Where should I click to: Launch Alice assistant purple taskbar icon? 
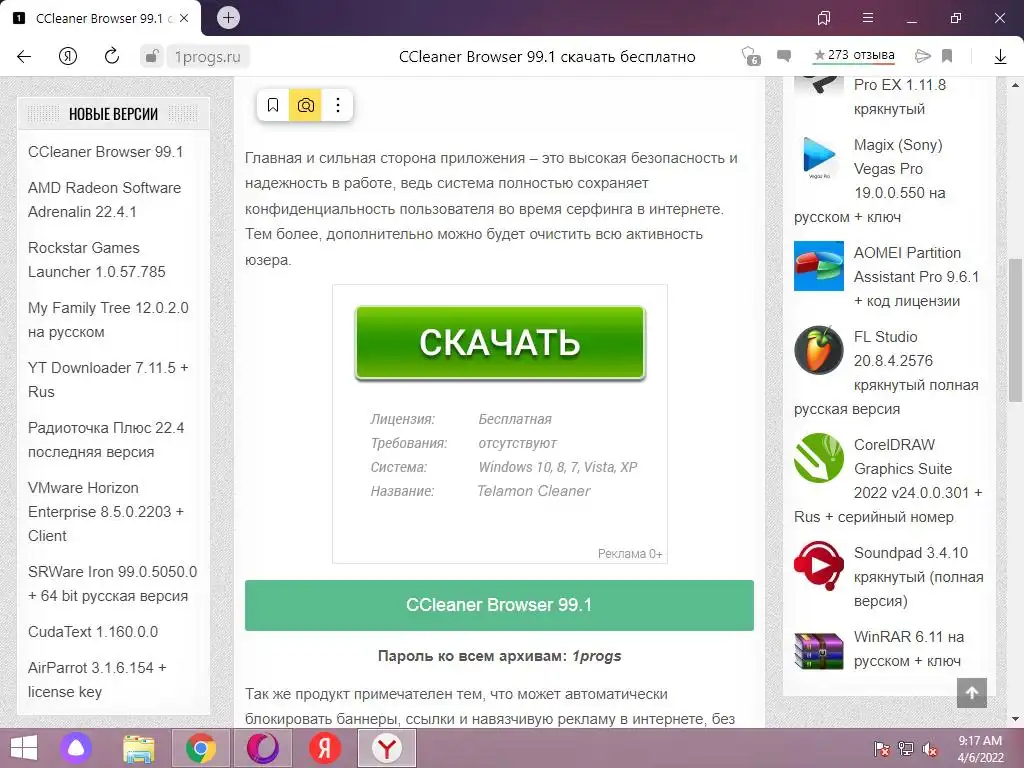tap(76, 748)
